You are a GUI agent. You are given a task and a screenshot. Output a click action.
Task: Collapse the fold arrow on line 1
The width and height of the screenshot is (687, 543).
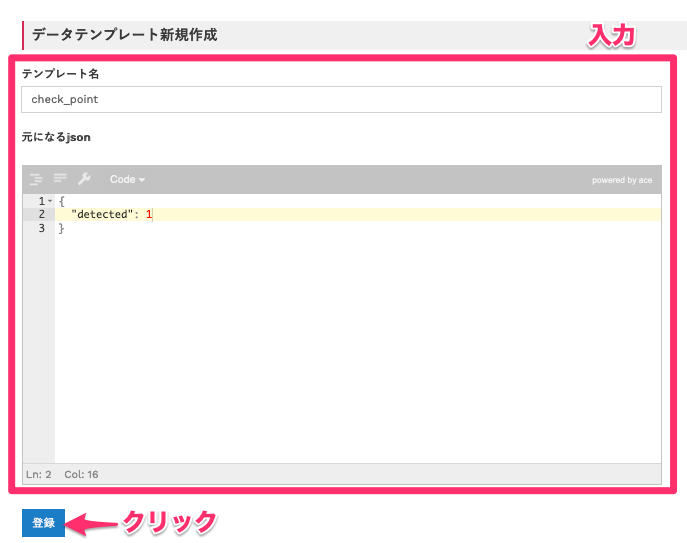click(x=50, y=201)
